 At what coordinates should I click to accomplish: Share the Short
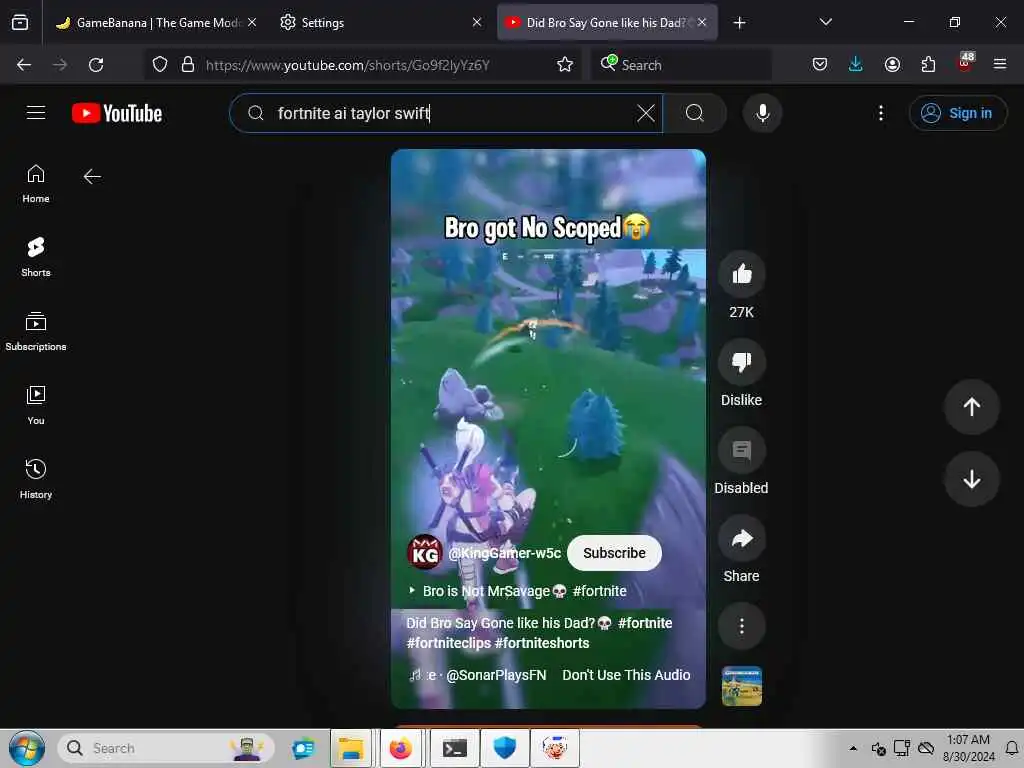(741, 538)
